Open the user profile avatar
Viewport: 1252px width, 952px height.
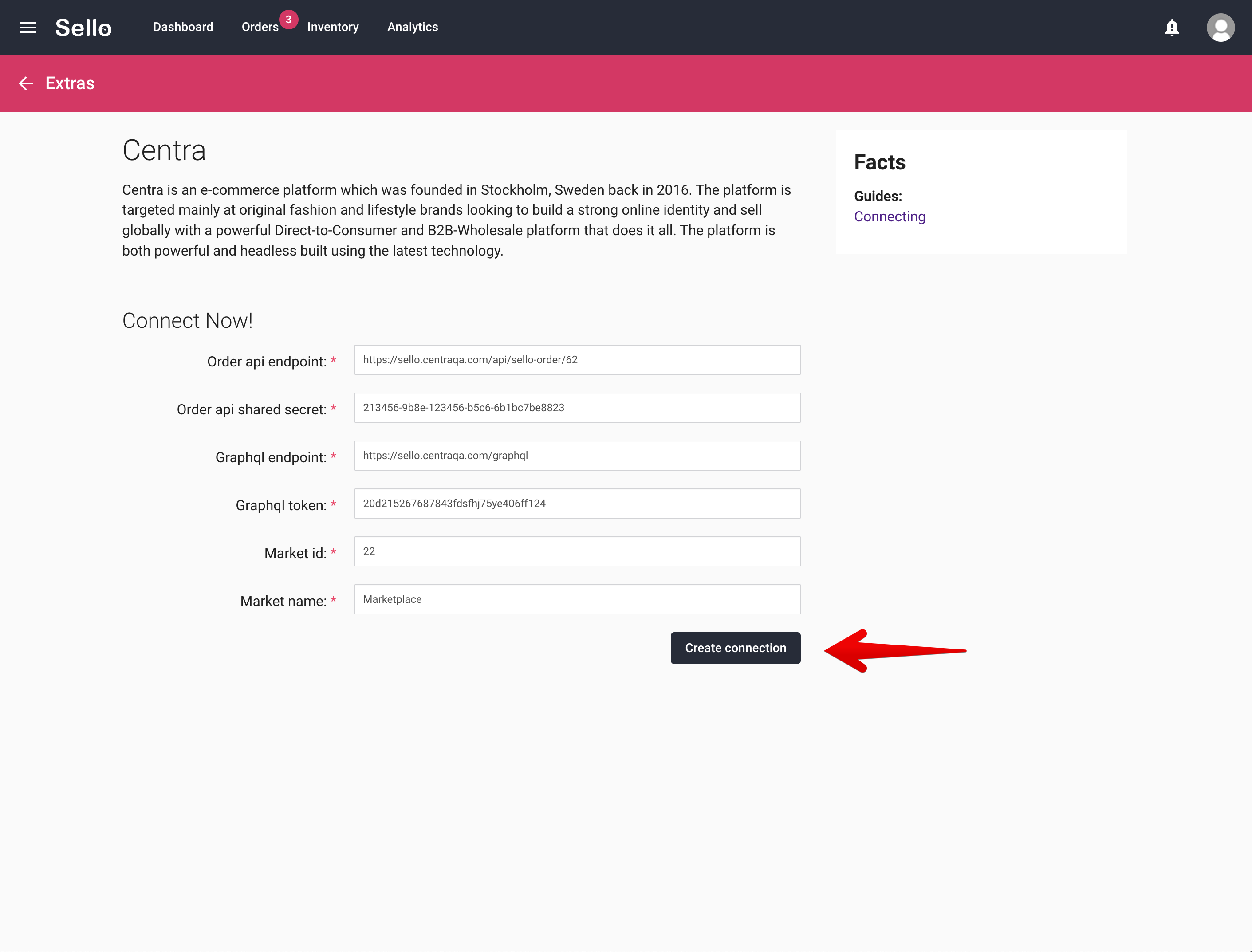coord(1220,27)
